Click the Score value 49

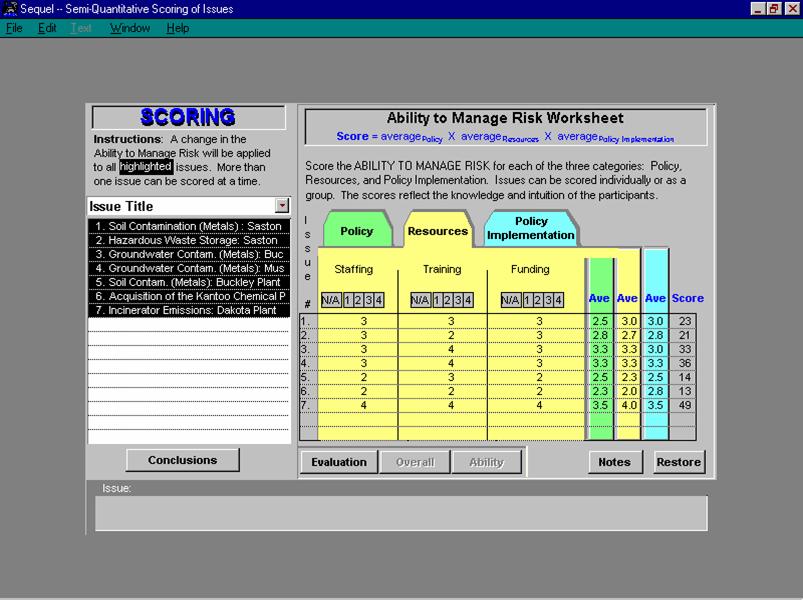[685, 405]
